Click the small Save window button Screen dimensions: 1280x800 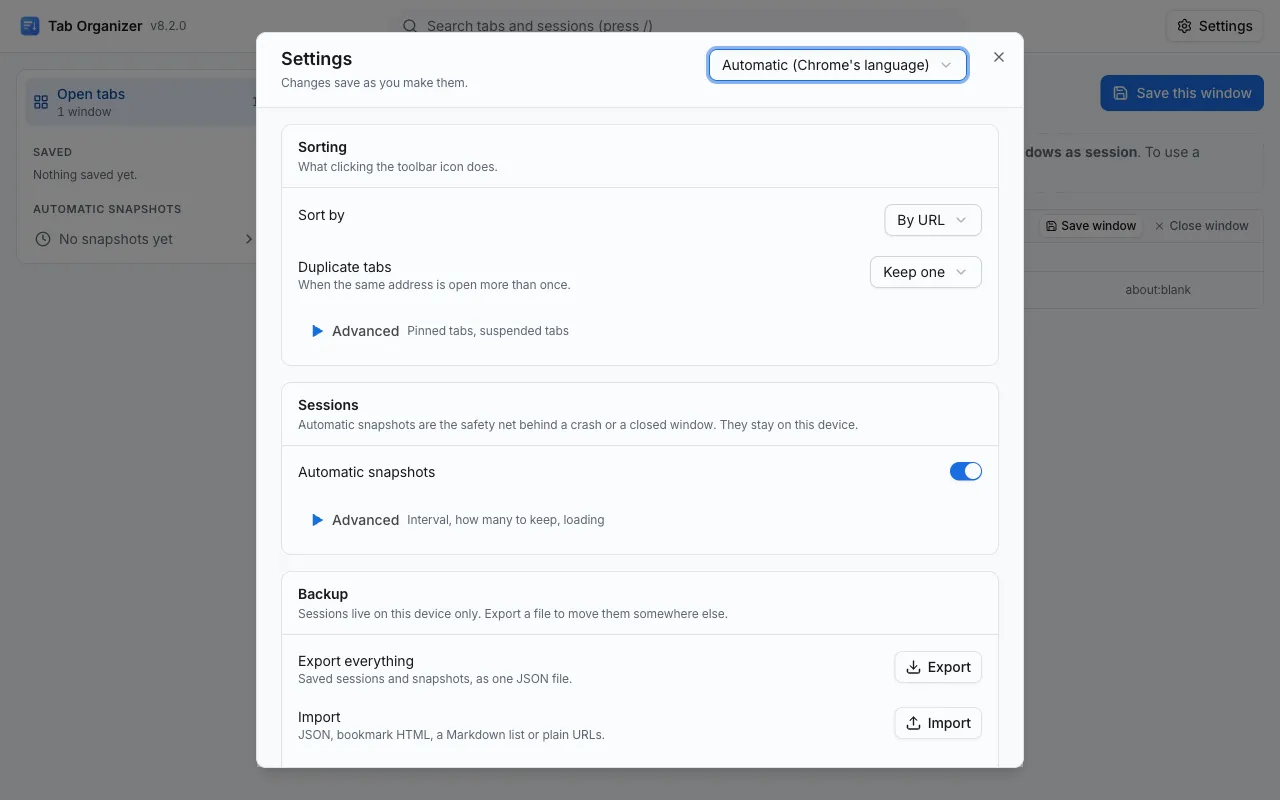point(1091,226)
